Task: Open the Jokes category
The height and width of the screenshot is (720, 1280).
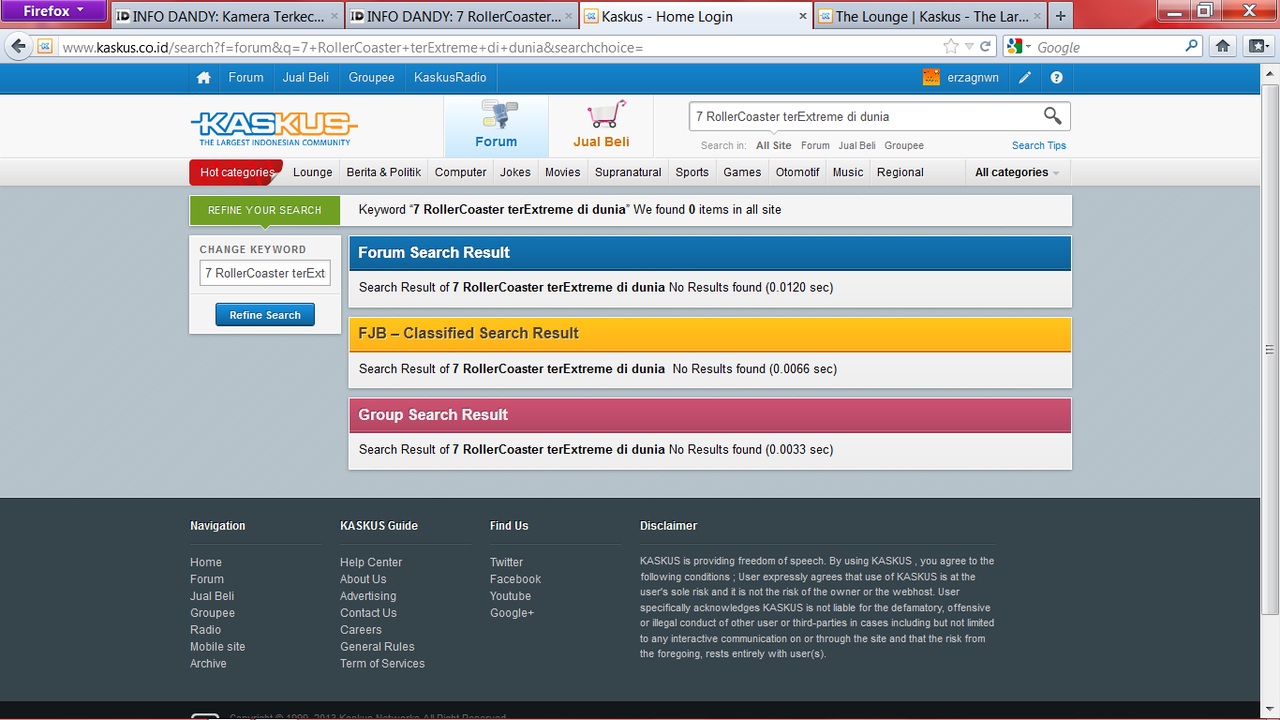Action: pos(516,172)
